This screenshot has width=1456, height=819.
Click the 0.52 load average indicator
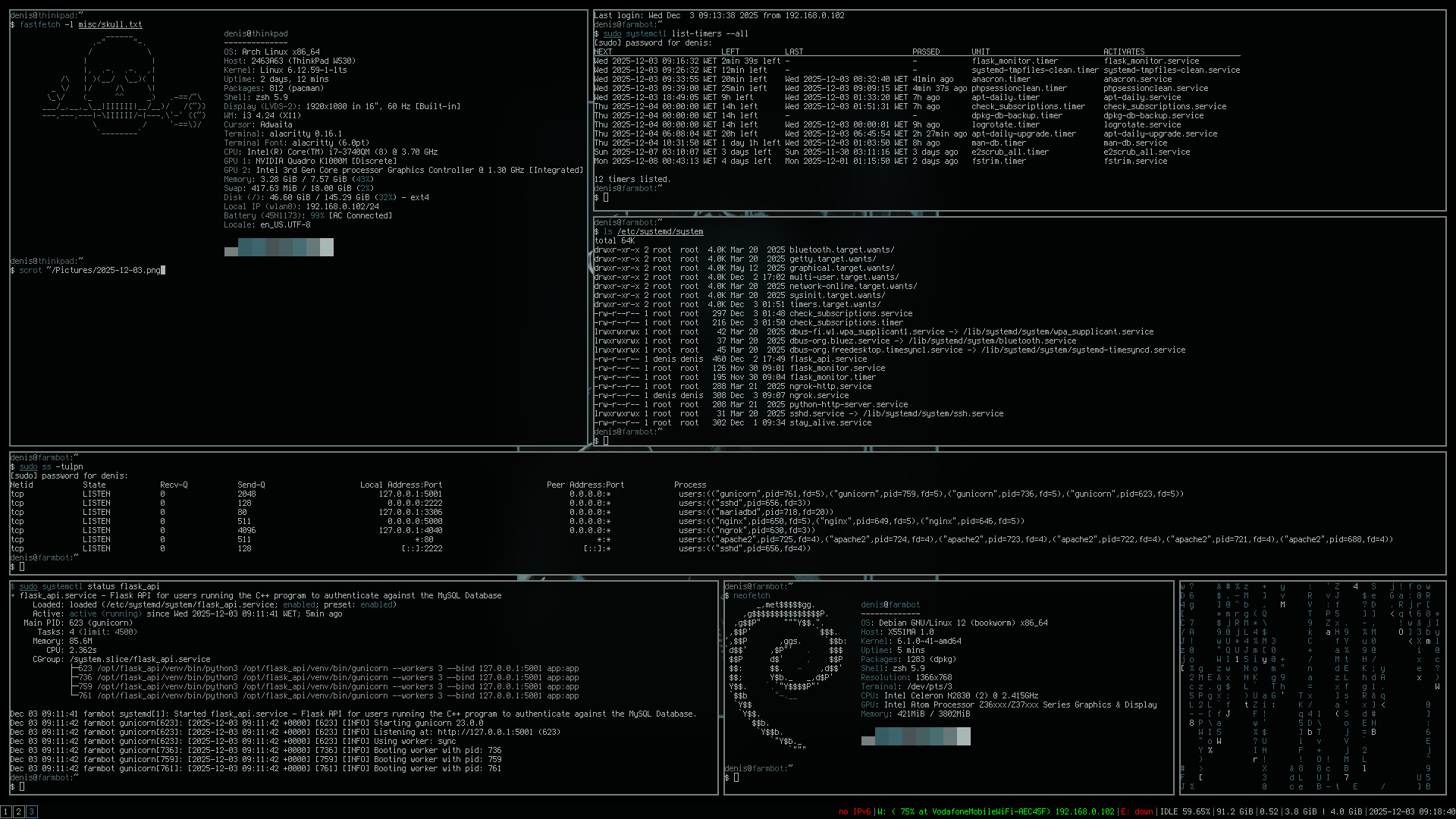(1268, 811)
